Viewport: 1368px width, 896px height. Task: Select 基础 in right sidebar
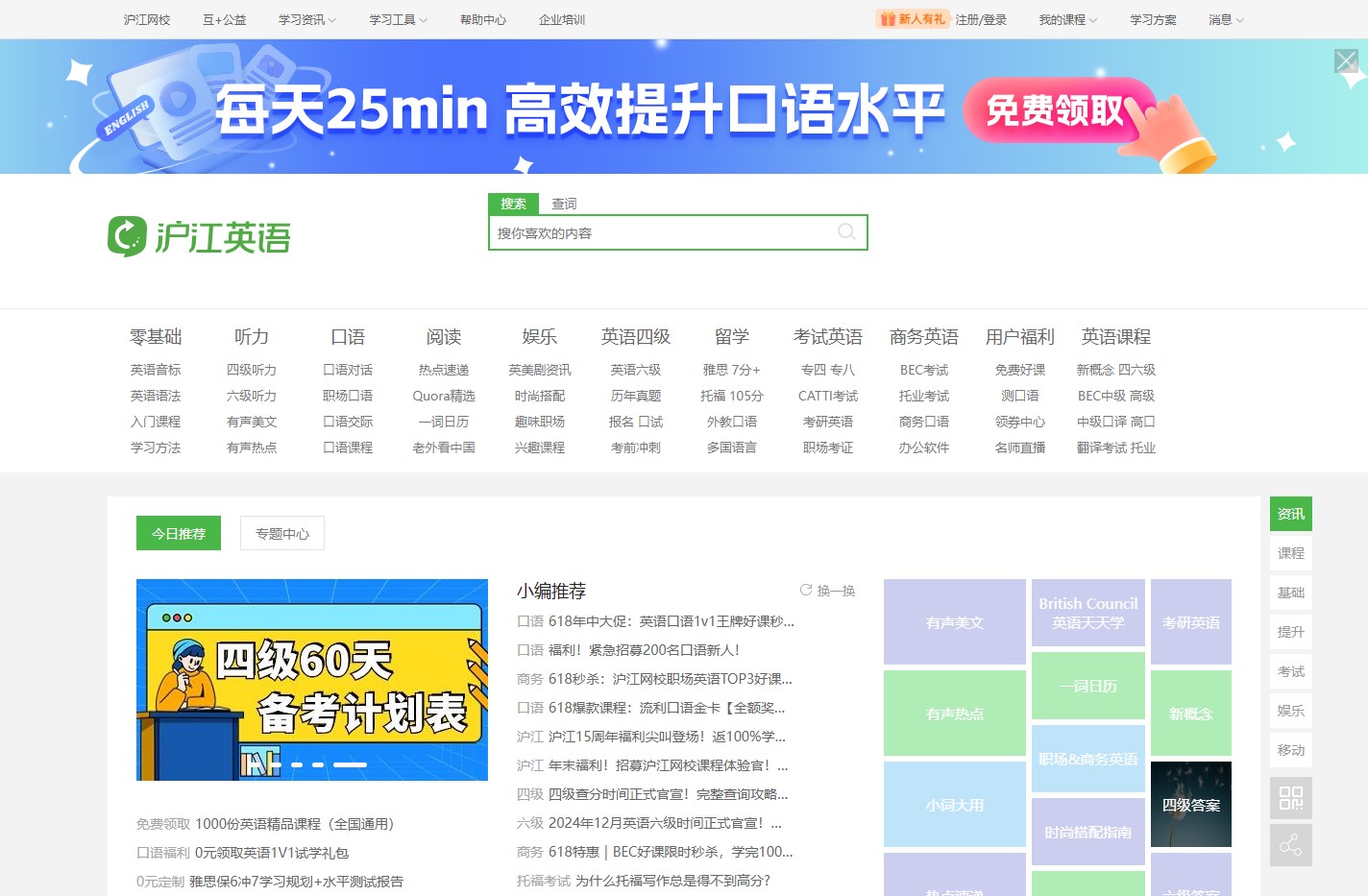(x=1291, y=593)
